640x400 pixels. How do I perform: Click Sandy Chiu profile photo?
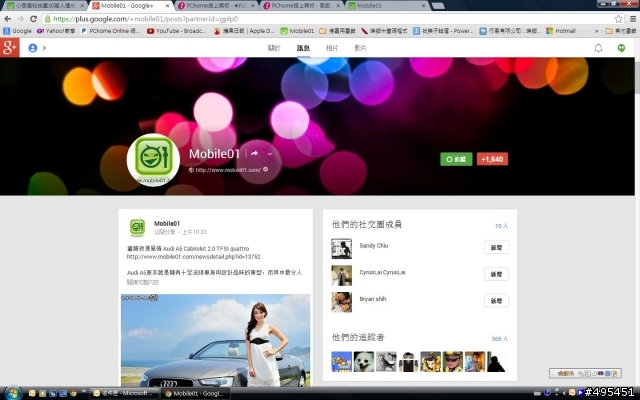coord(342,249)
